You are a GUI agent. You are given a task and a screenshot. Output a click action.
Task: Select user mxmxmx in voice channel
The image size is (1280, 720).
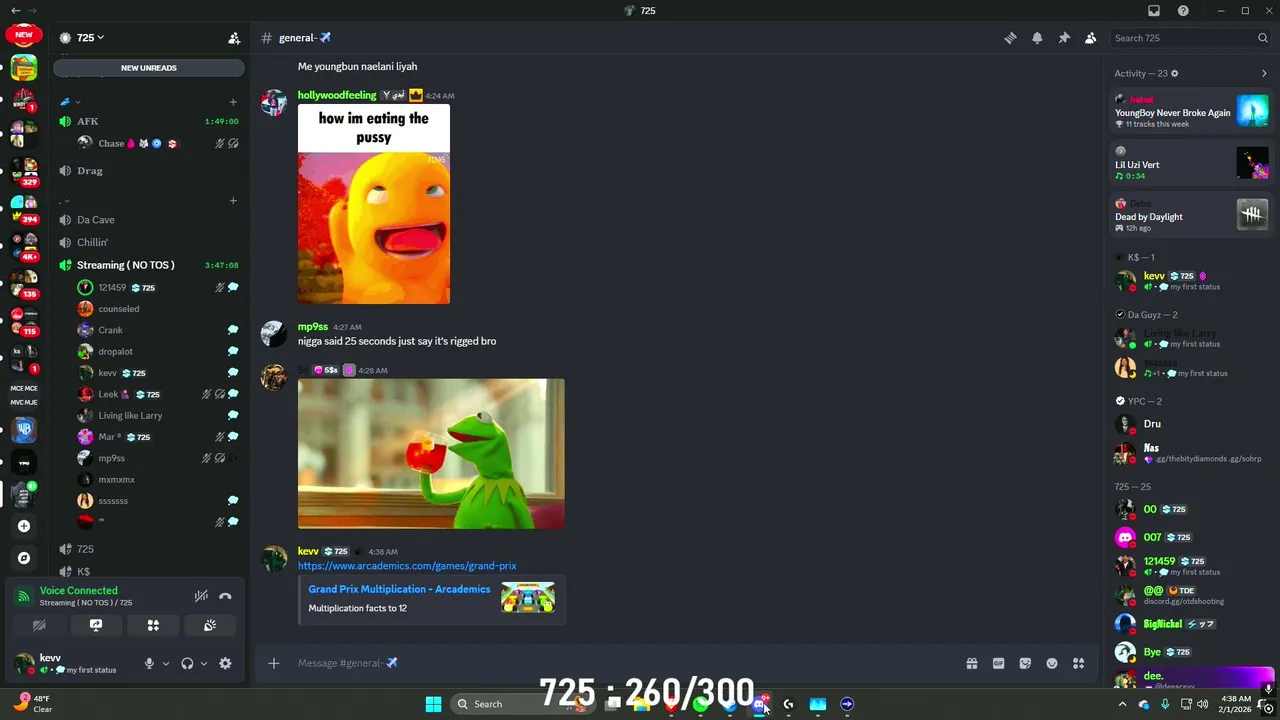click(x=158, y=479)
